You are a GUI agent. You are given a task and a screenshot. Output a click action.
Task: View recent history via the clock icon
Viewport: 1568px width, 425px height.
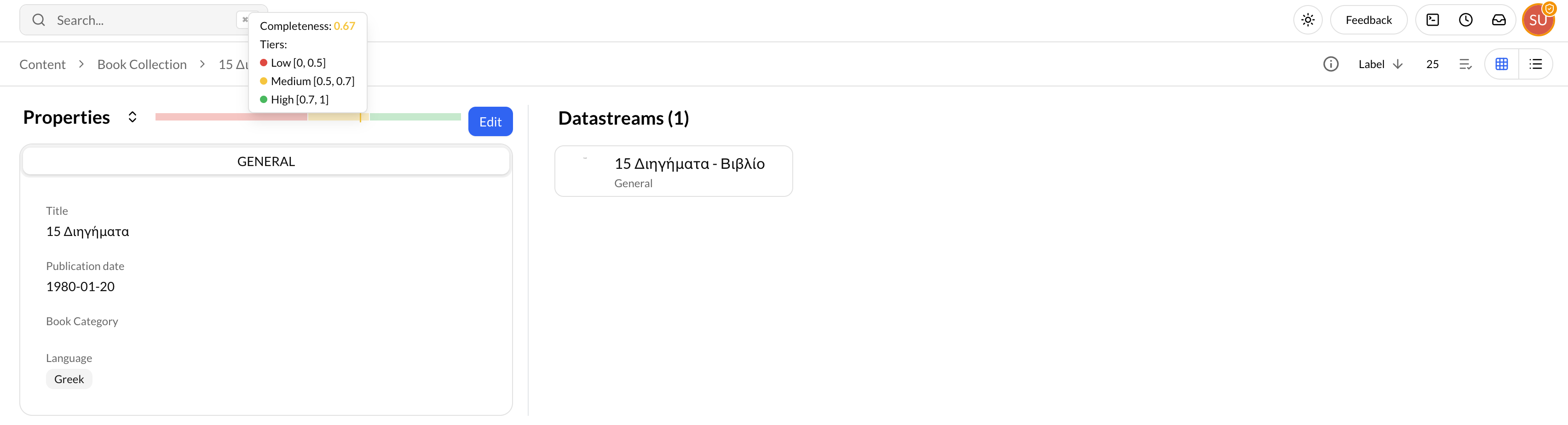(x=1466, y=19)
